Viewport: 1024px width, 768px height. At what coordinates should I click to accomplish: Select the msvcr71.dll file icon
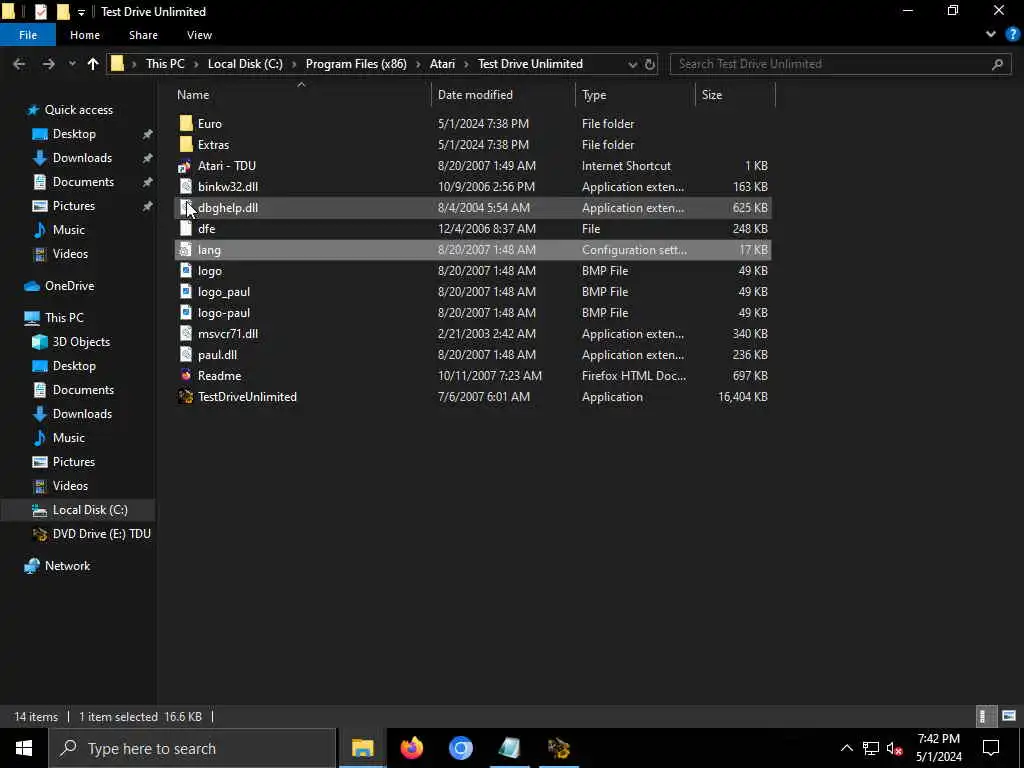coord(186,334)
